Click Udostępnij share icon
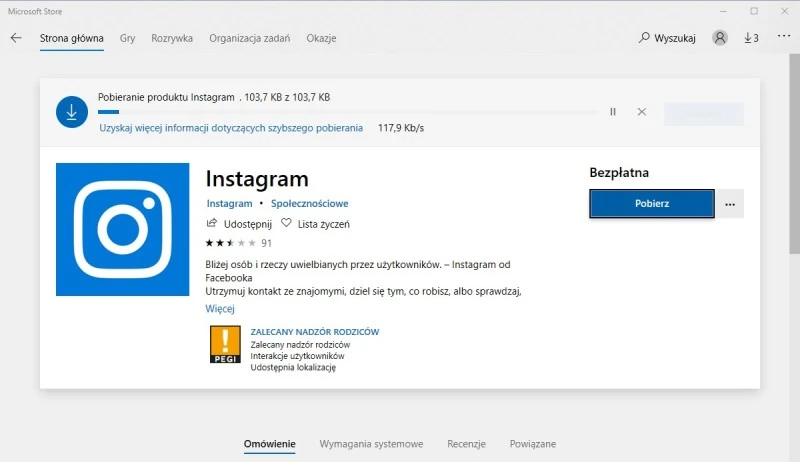Screen dimensions: 800x462 point(211,223)
